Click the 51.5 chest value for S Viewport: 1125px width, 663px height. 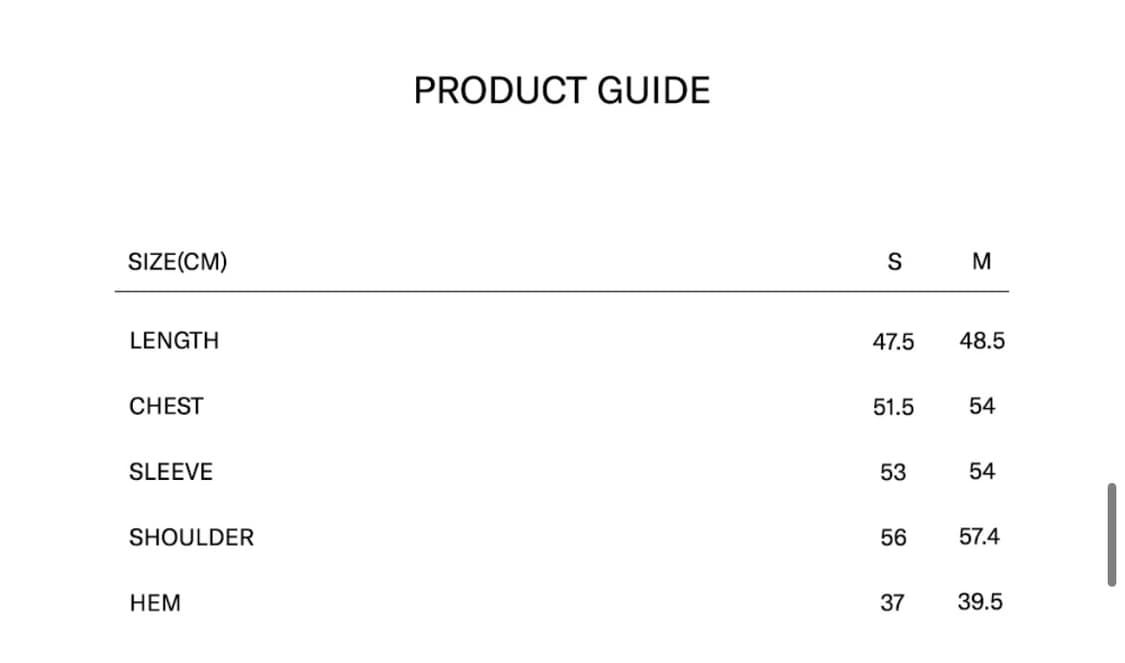click(x=893, y=407)
